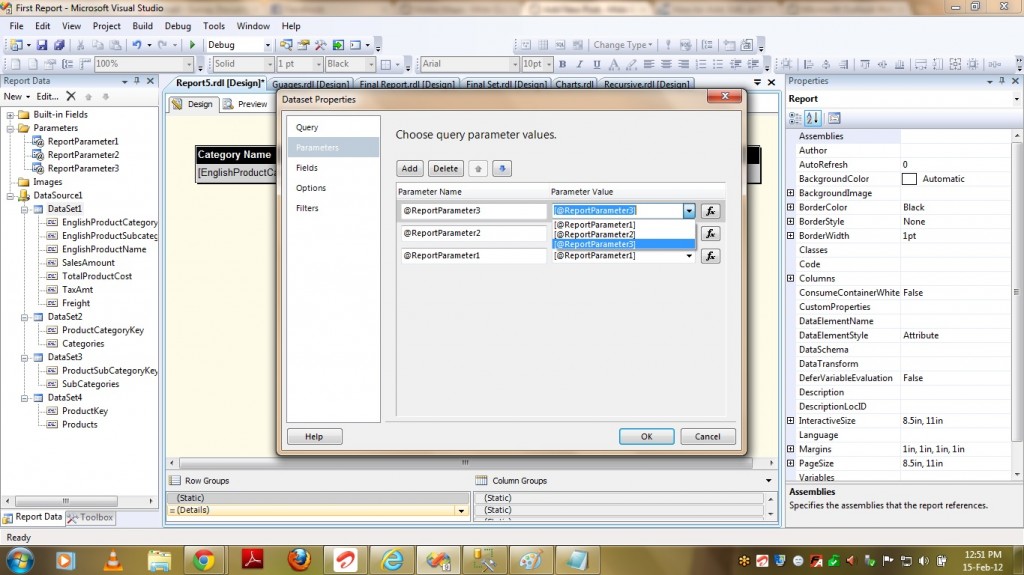The height and width of the screenshot is (575, 1024).
Task: Open the Fields page in Dataset Properties
Action: tap(307, 168)
